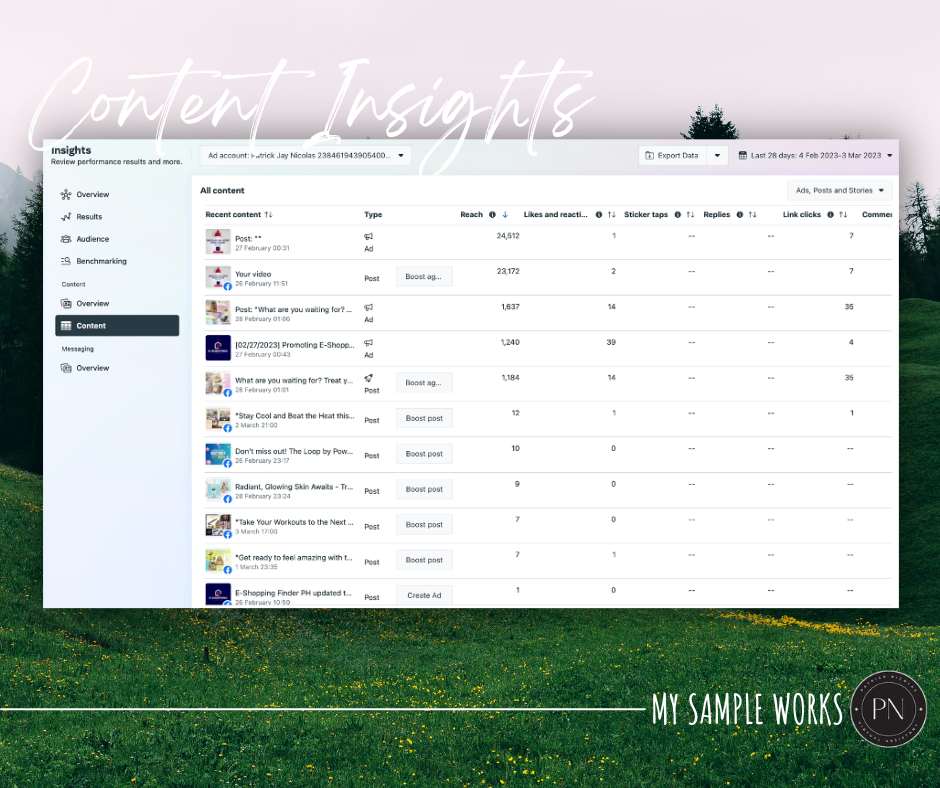Click the Audience people icon

[66, 239]
